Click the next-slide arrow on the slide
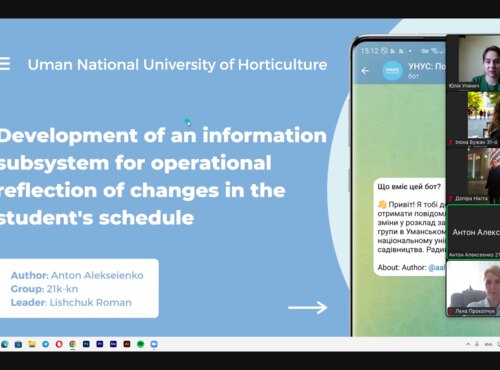 click(307, 307)
